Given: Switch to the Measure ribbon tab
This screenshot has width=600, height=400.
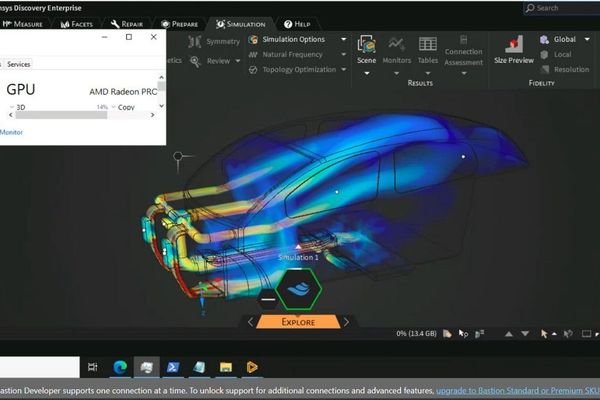Looking at the screenshot, I should pos(23,24).
